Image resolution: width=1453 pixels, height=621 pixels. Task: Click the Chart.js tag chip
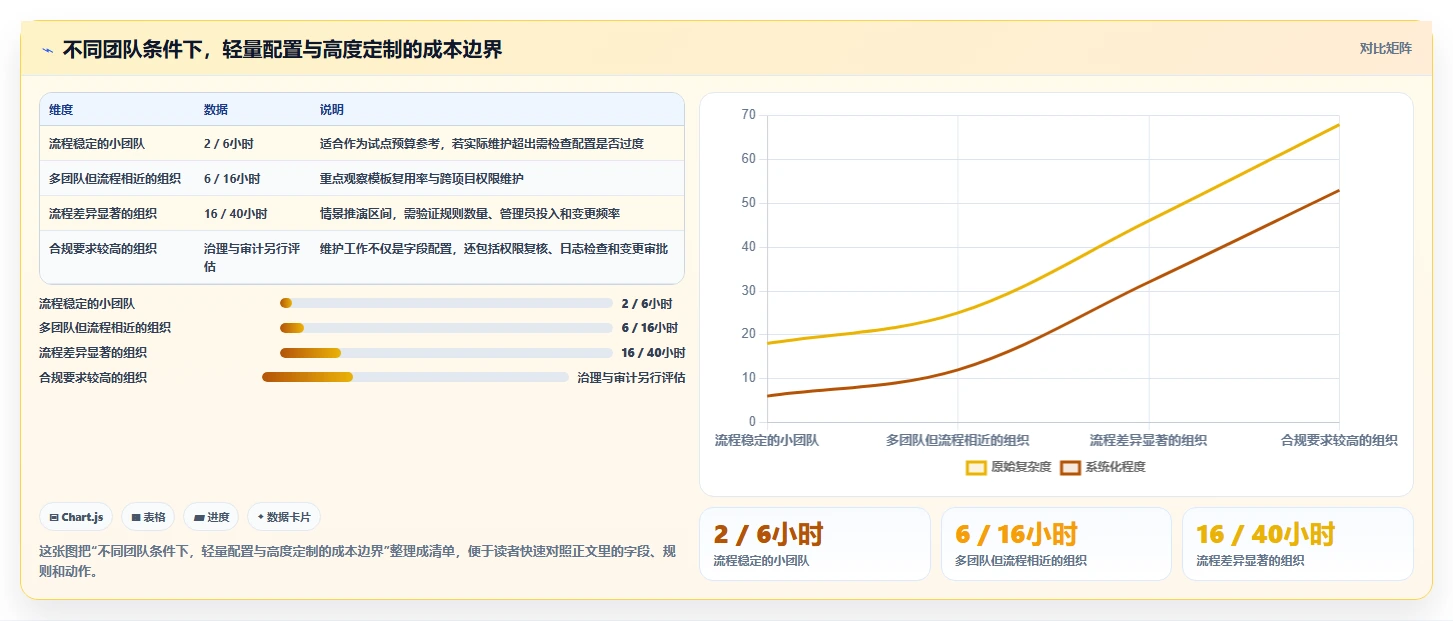click(x=76, y=517)
